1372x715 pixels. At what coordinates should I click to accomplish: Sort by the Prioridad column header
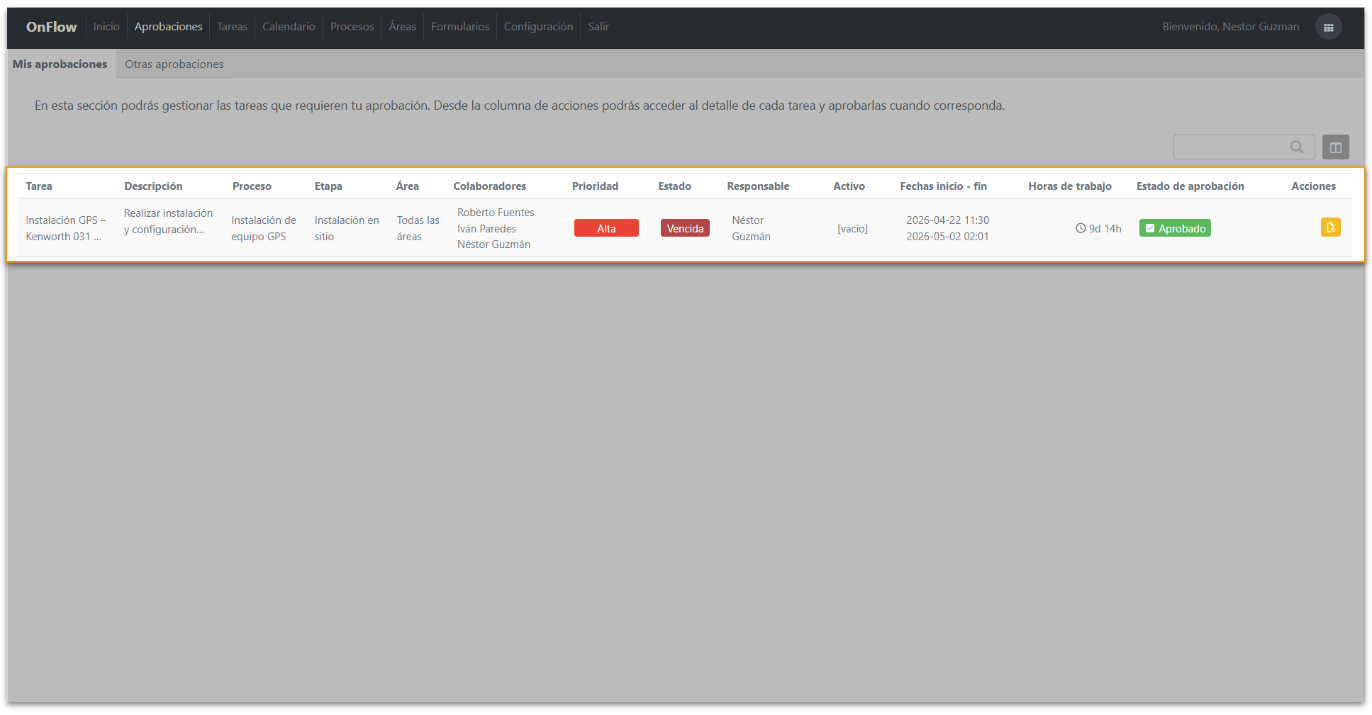click(595, 186)
